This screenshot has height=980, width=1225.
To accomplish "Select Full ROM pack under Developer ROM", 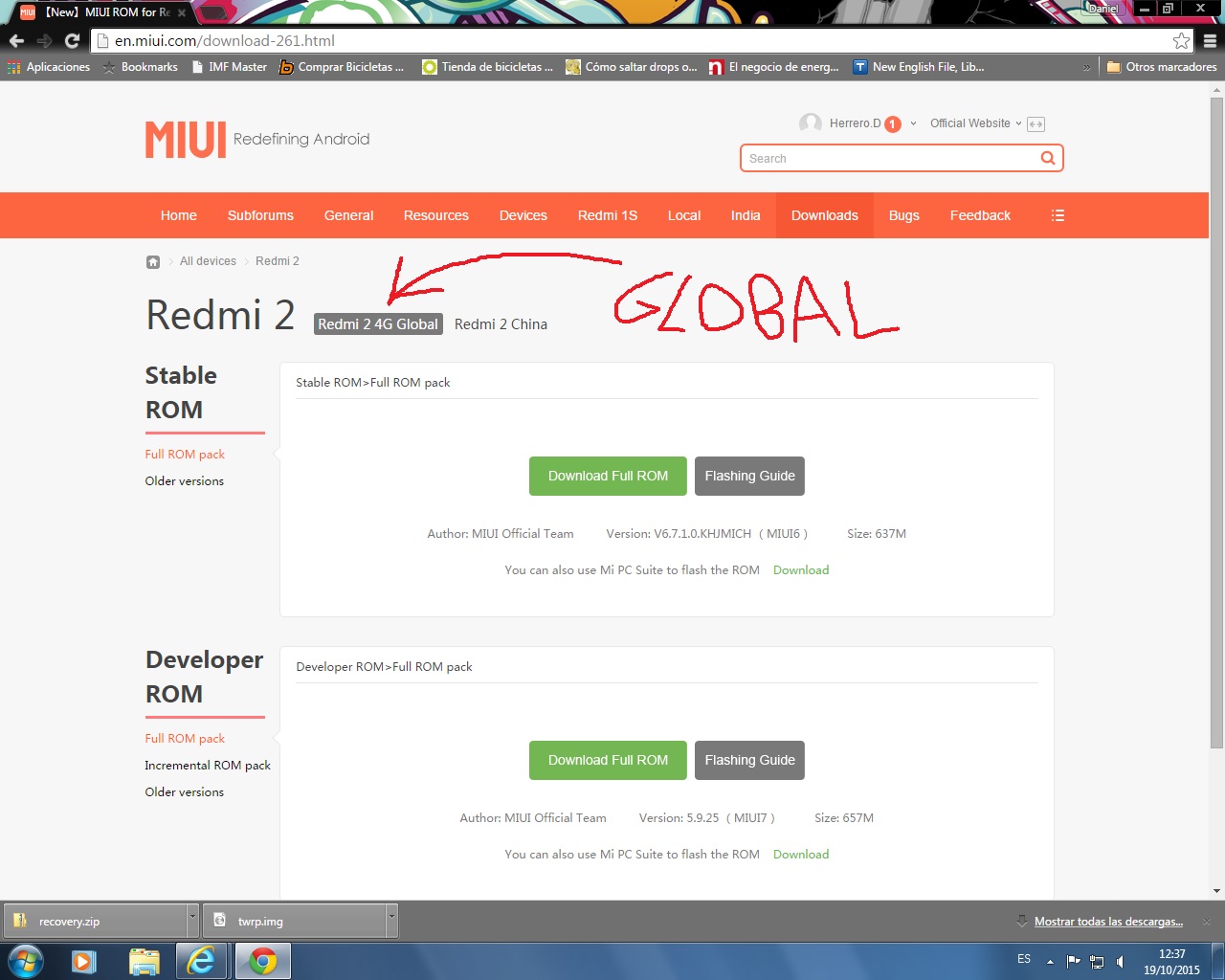I will [185, 739].
